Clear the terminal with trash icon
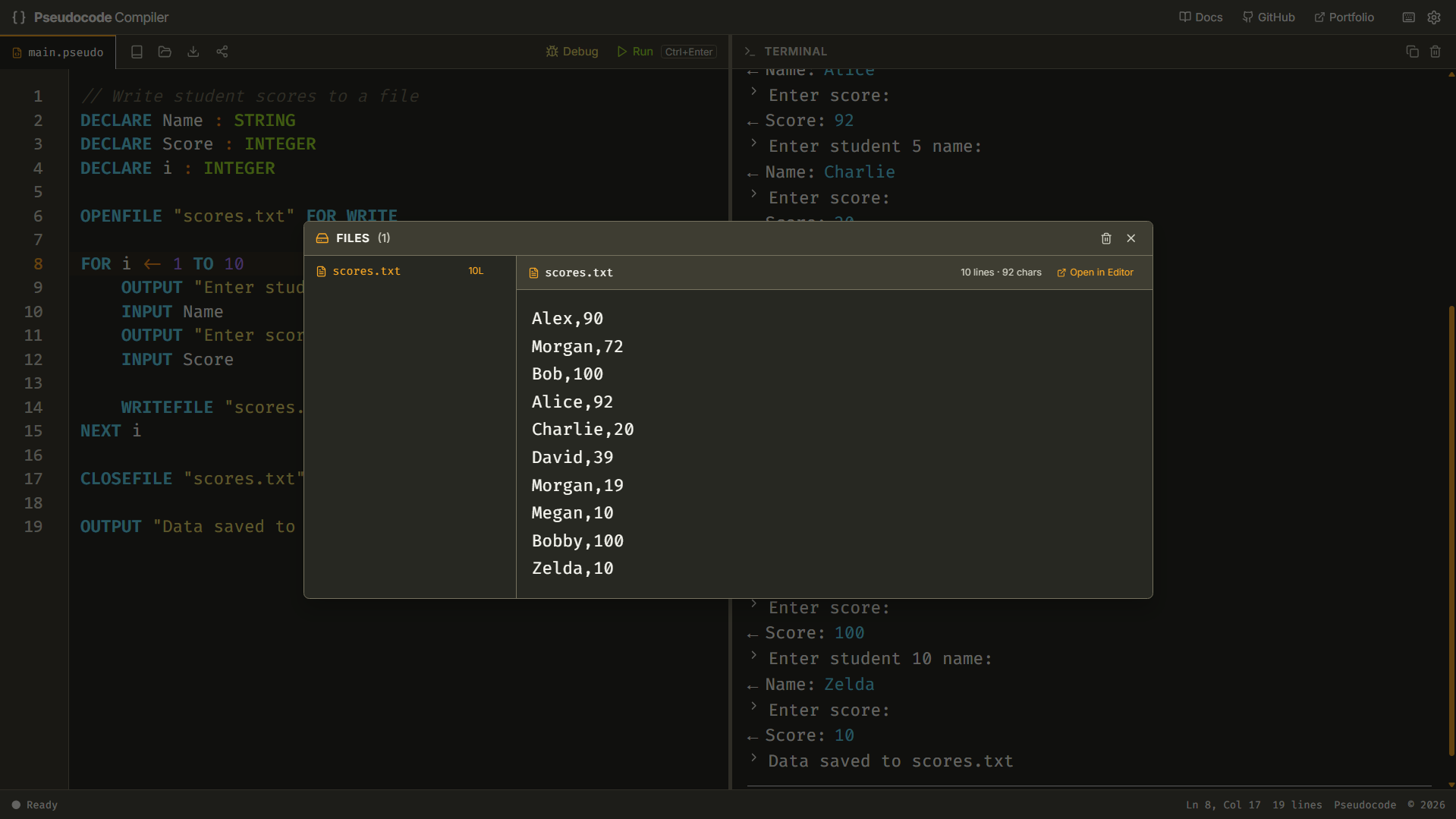The image size is (1456, 819). tap(1436, 52)
